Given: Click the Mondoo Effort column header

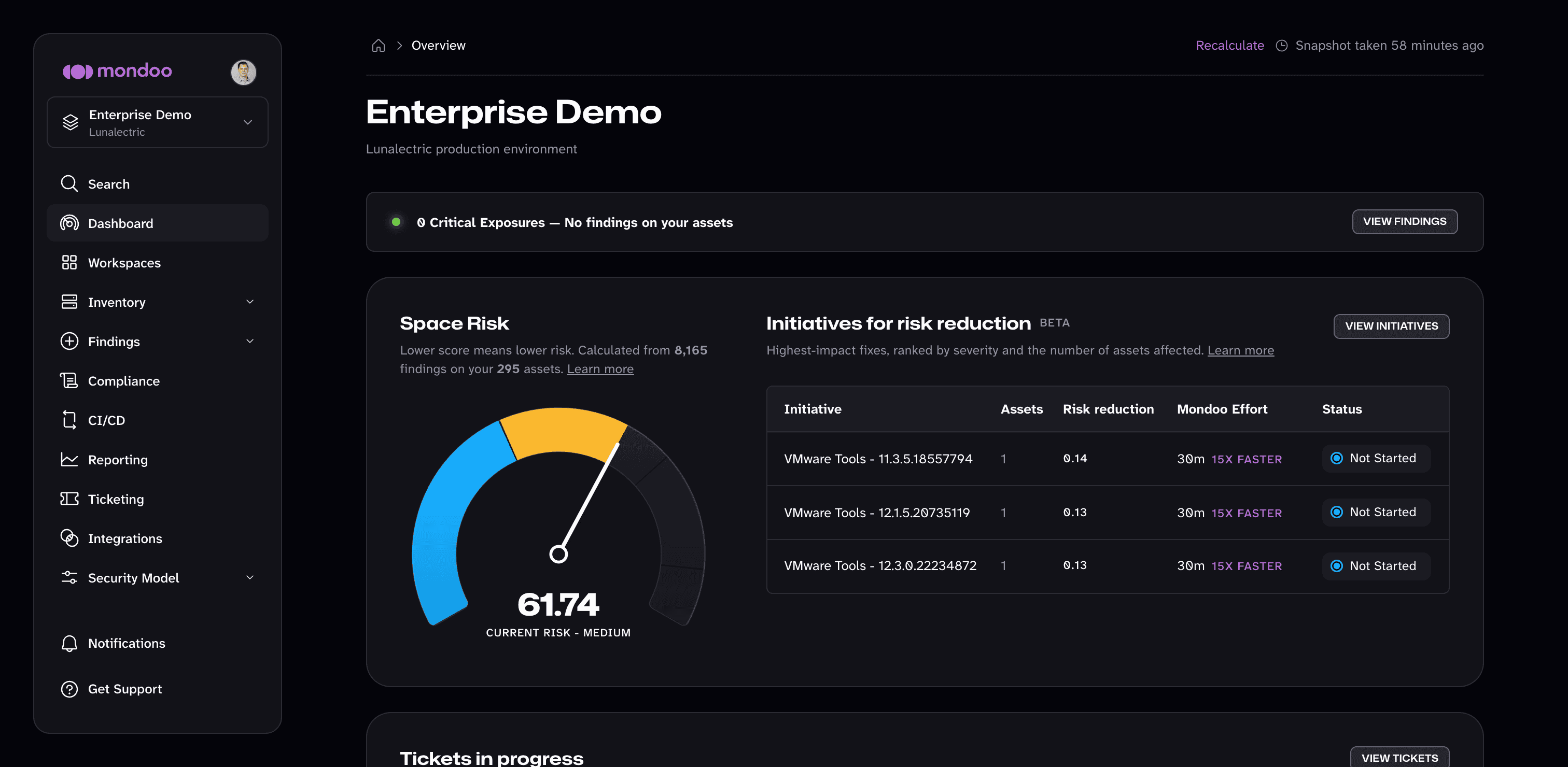Looking at the screenshot, I should coord(1222,409).
